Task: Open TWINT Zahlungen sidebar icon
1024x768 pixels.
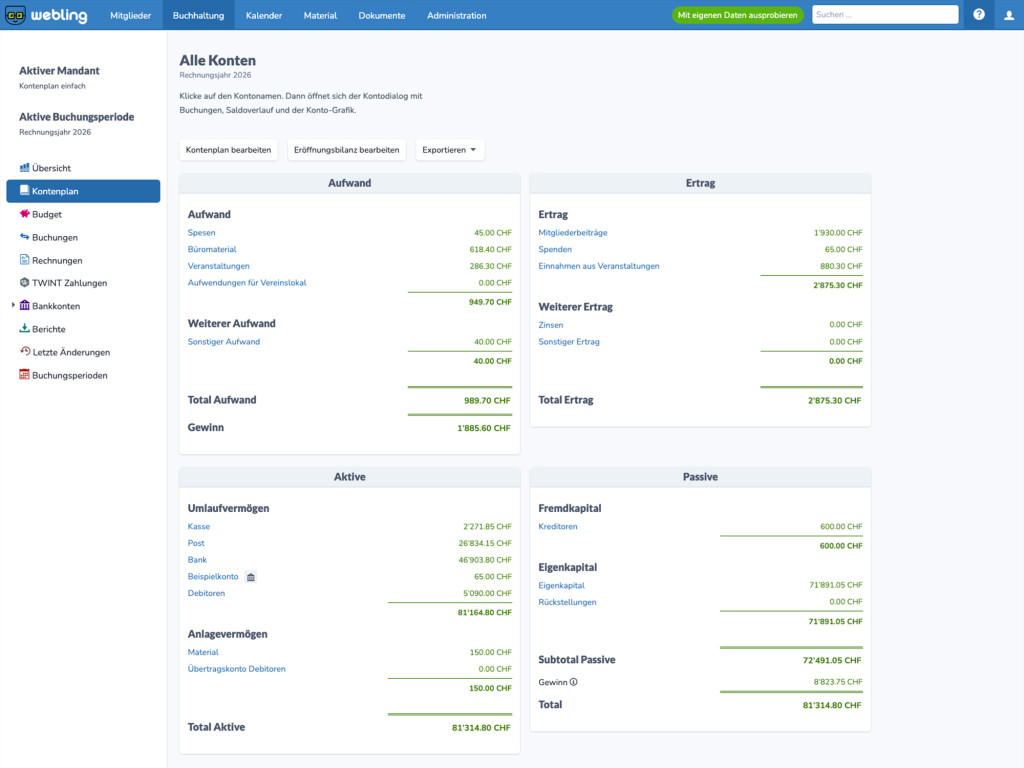Action: pos(24,283)
